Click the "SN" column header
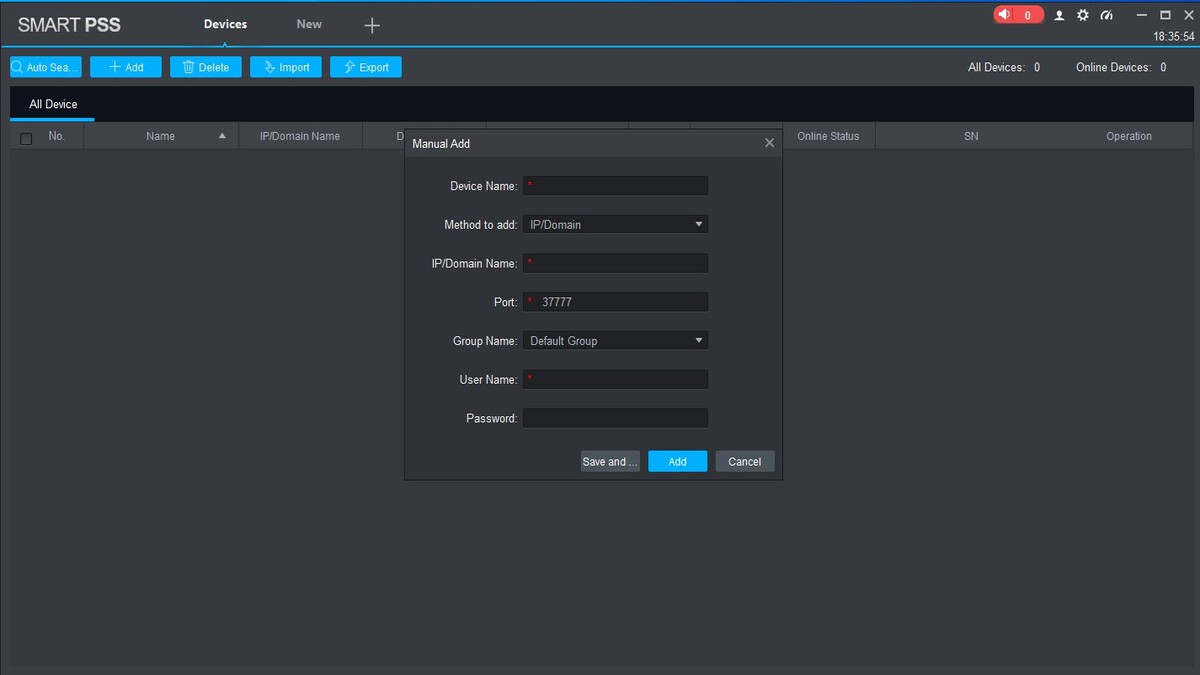The width and height of the screenshot is (1200, 675). coord(971,136)
